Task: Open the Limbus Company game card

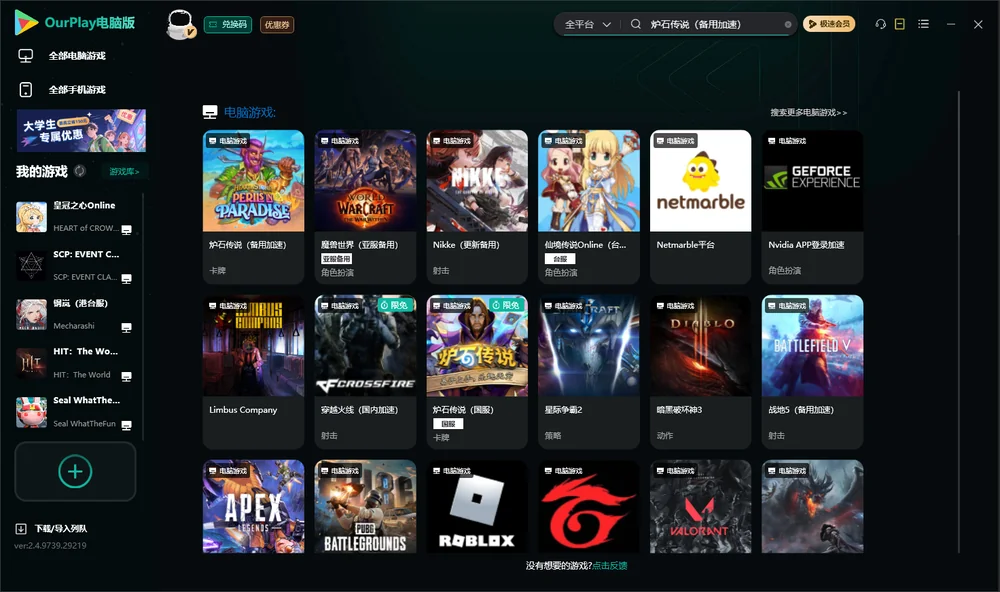Action: tap(253, 372)
